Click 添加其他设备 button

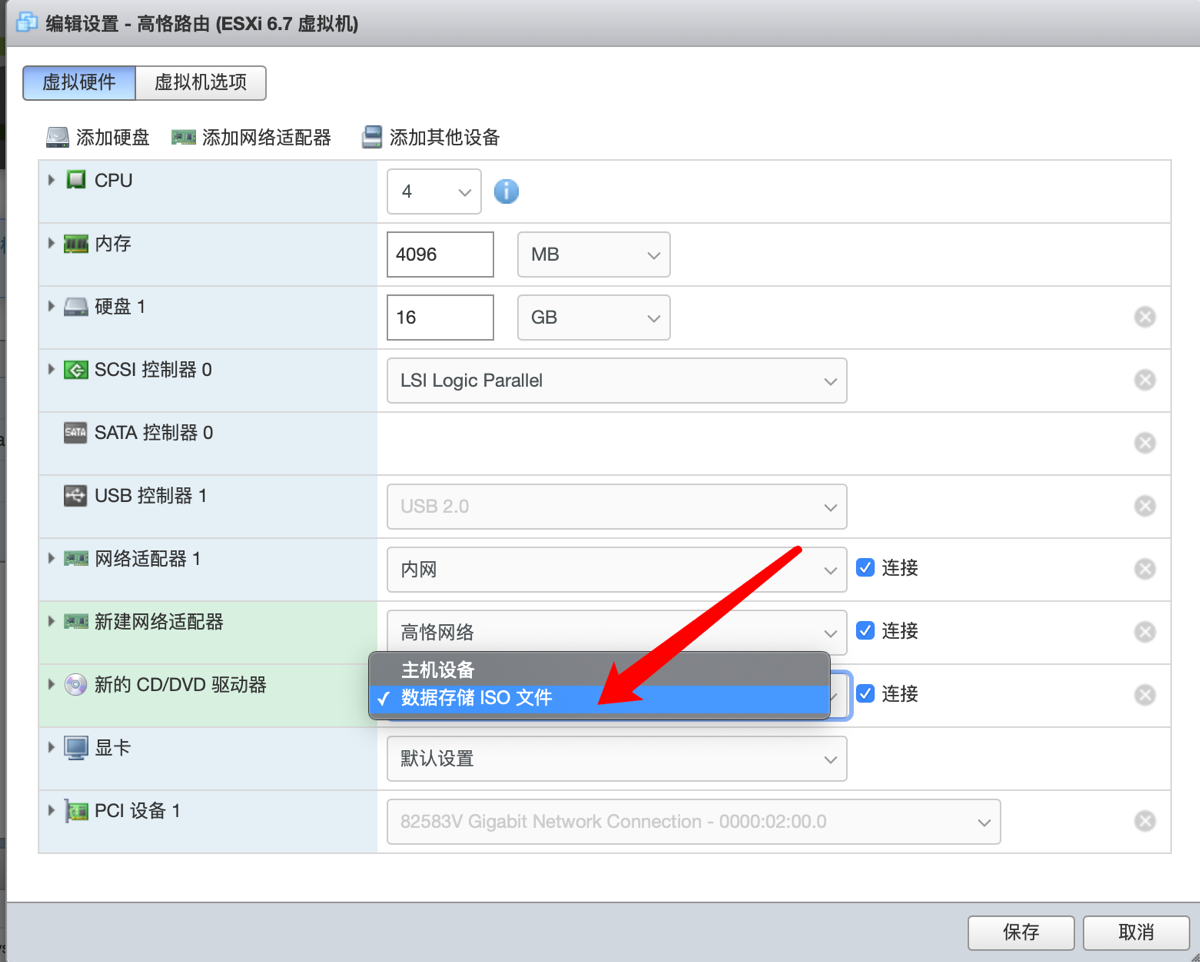431,138
